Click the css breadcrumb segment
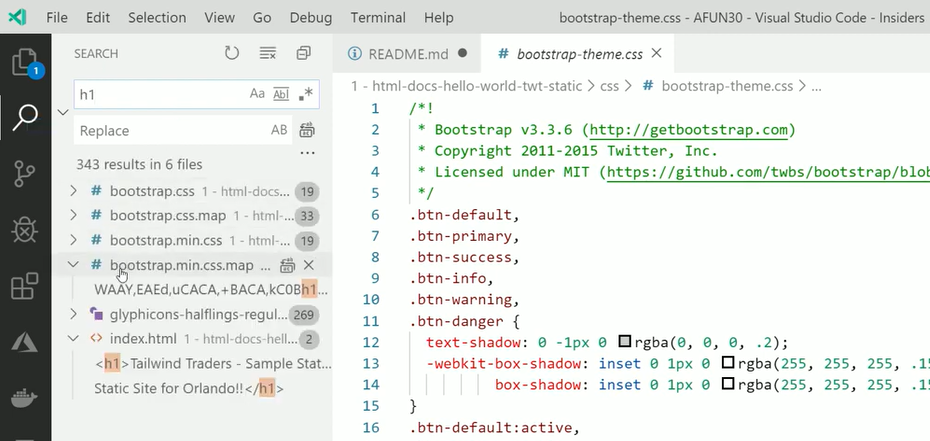This screenshot has width=930, height=441. click(x=609, y=87)
